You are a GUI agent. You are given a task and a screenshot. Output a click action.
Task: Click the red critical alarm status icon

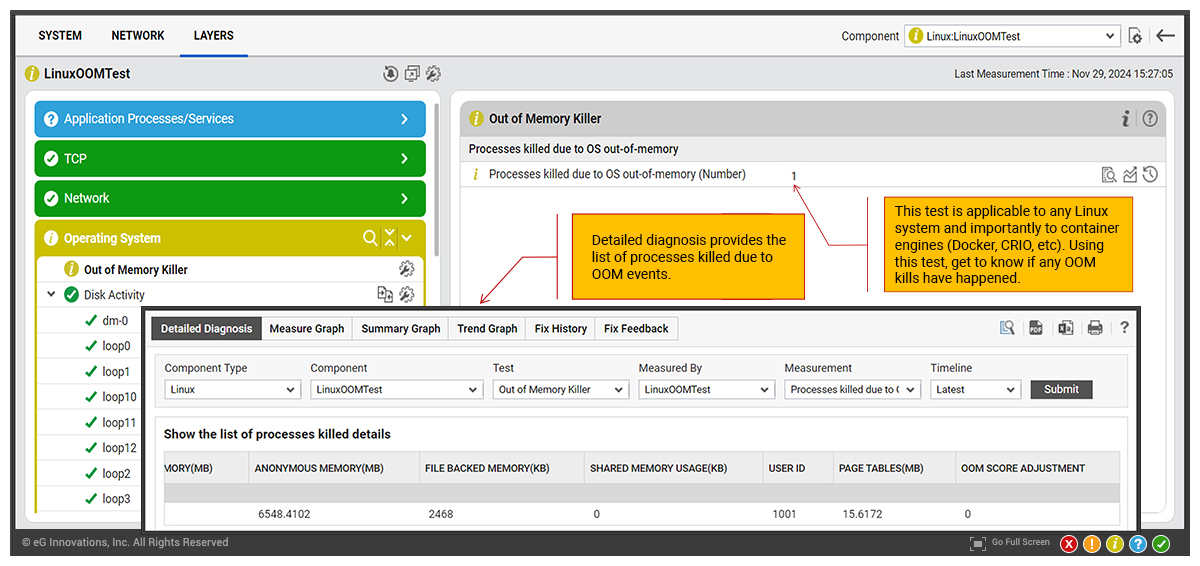(x=1069, y=544)
